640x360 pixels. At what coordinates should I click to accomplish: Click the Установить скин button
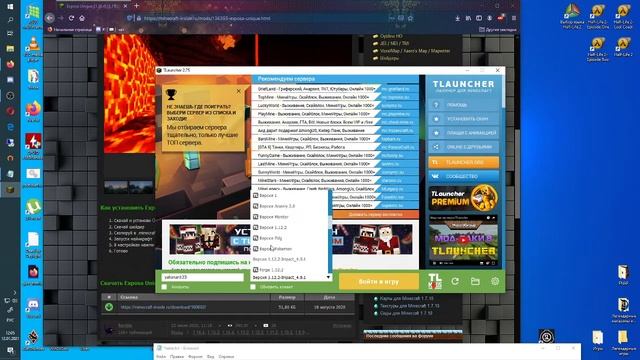[x=464, y=119]
